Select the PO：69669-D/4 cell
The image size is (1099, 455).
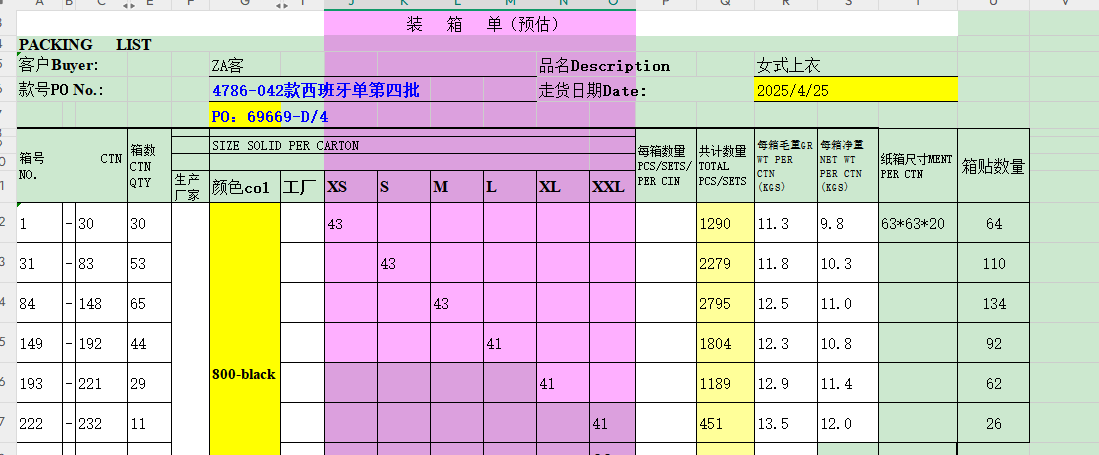point(270,116)
